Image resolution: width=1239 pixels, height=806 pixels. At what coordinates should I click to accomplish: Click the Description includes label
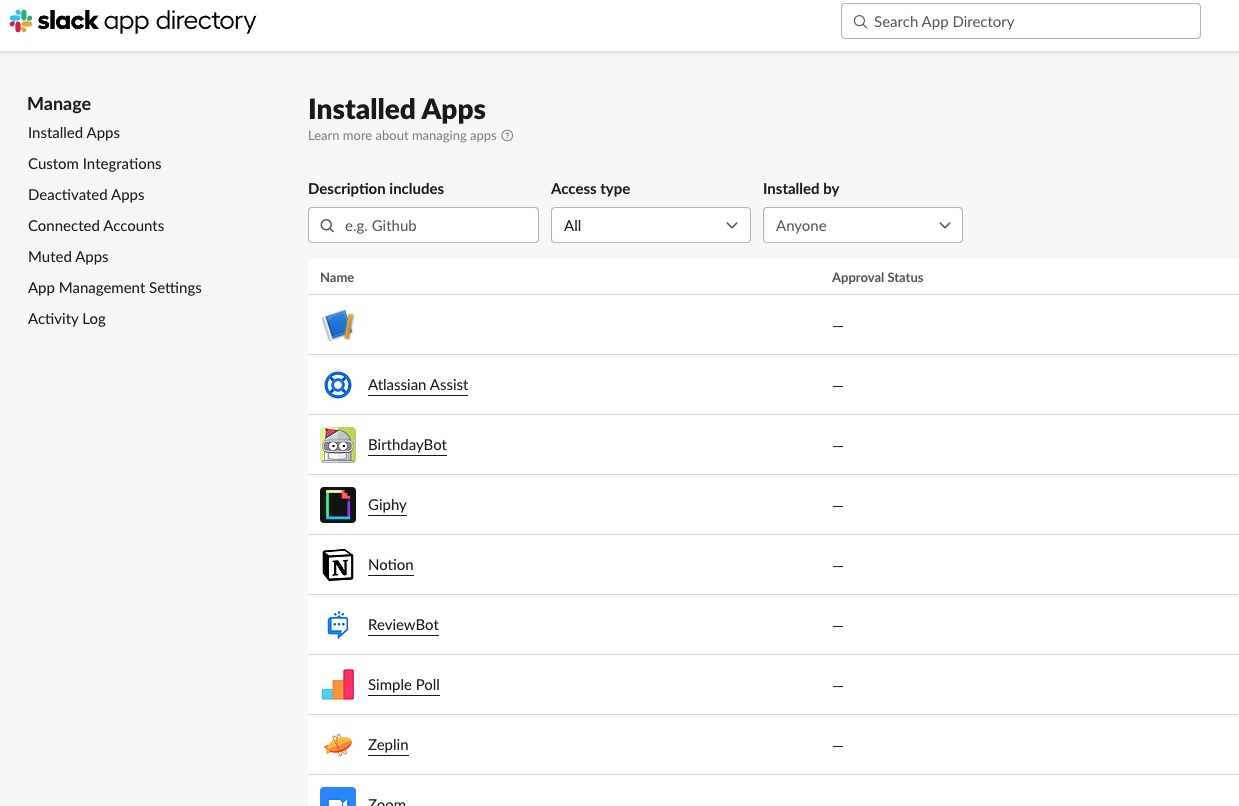[x=376, y=189]
